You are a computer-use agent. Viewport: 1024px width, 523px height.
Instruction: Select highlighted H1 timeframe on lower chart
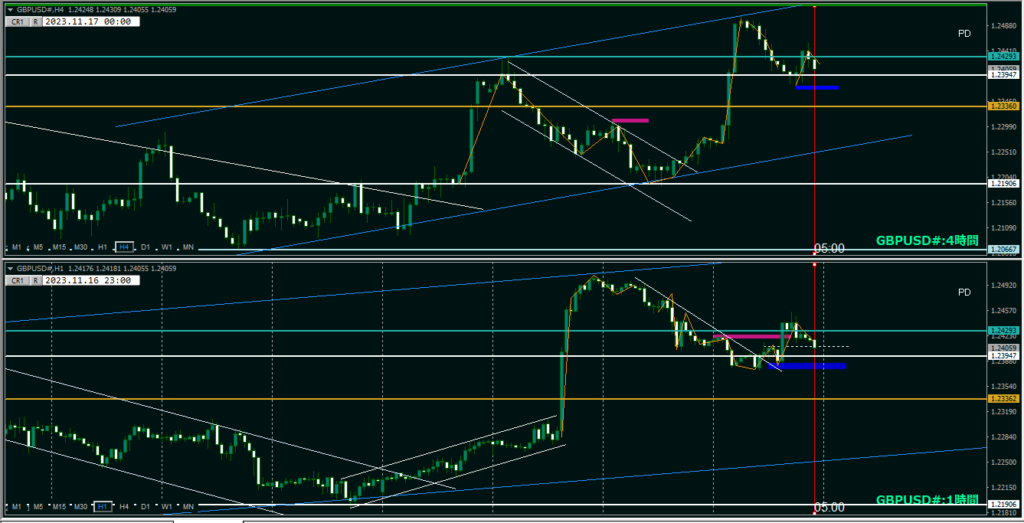(x=103, y=507)
